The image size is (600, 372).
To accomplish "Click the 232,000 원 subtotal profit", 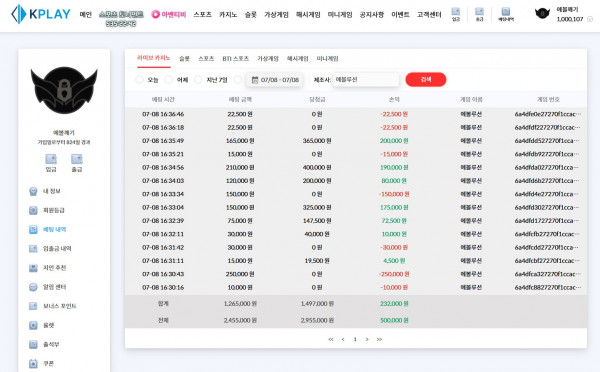I will pos(394,303).
